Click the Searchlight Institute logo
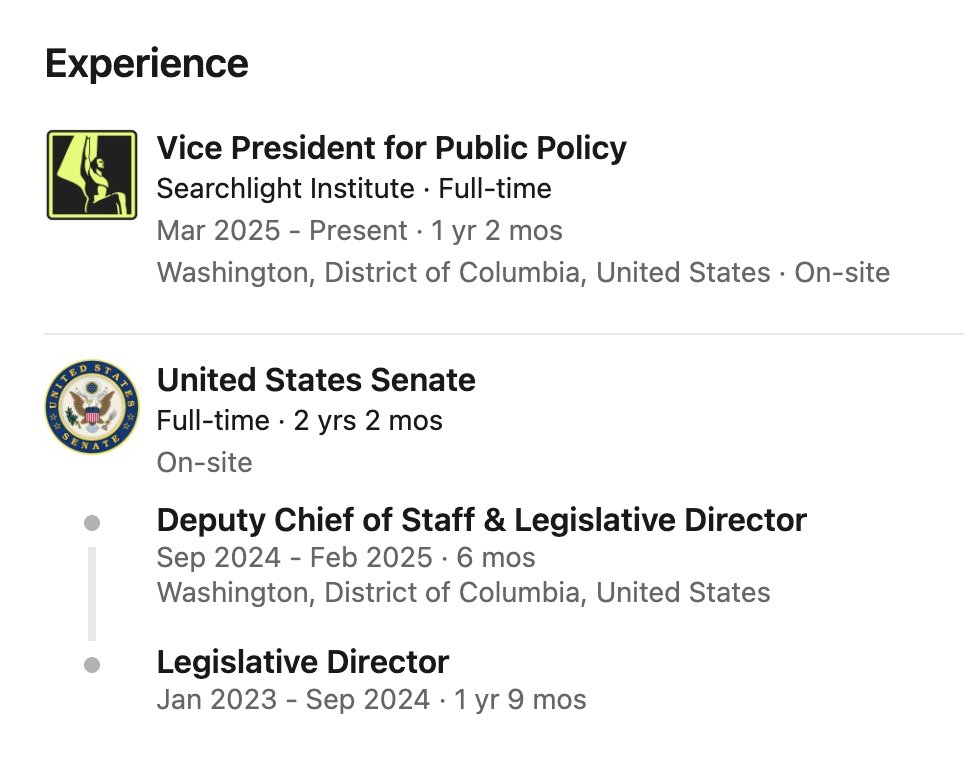Screen dimensions: 964x774 92,174
